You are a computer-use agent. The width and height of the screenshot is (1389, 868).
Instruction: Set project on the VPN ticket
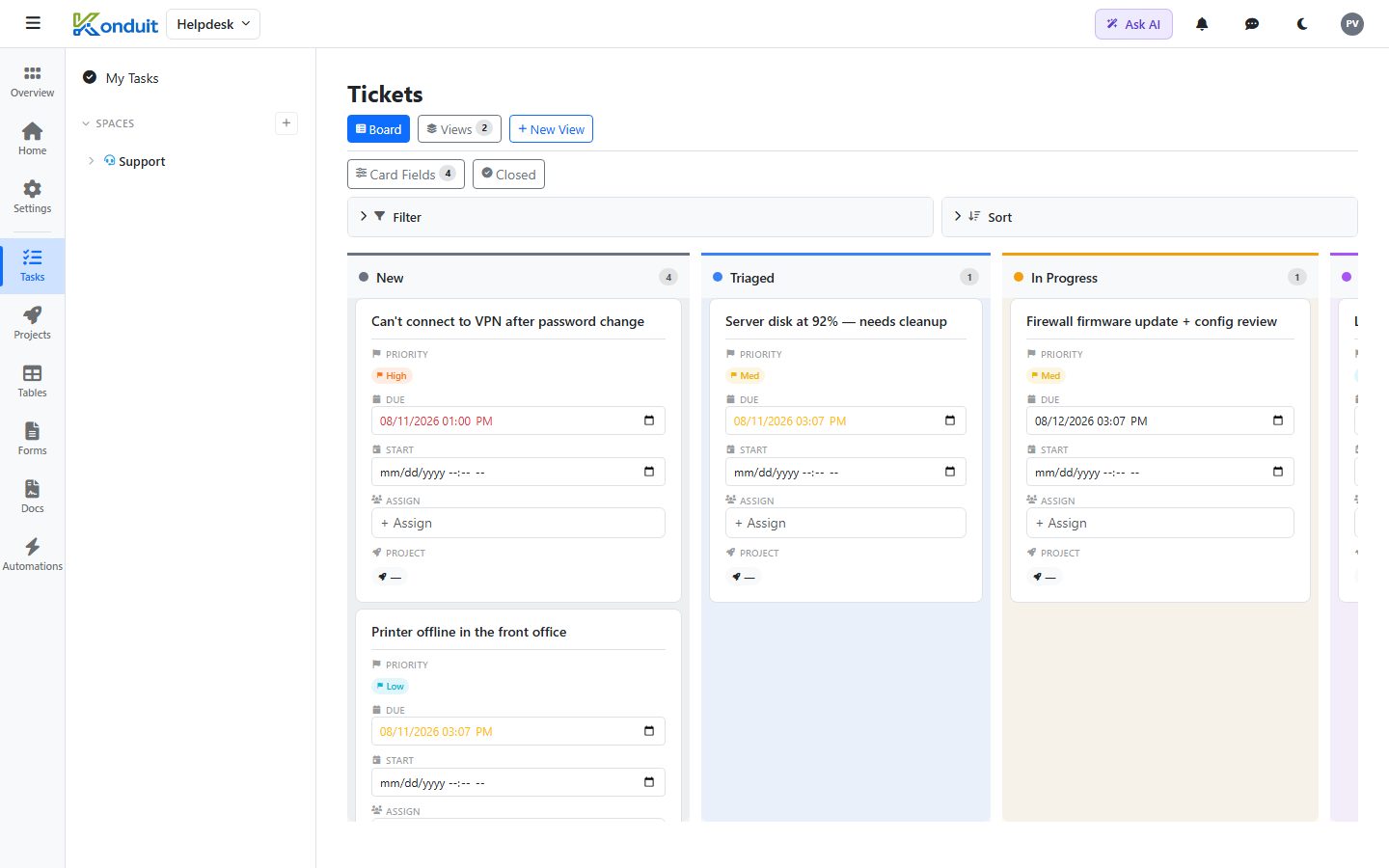(390, 577)
